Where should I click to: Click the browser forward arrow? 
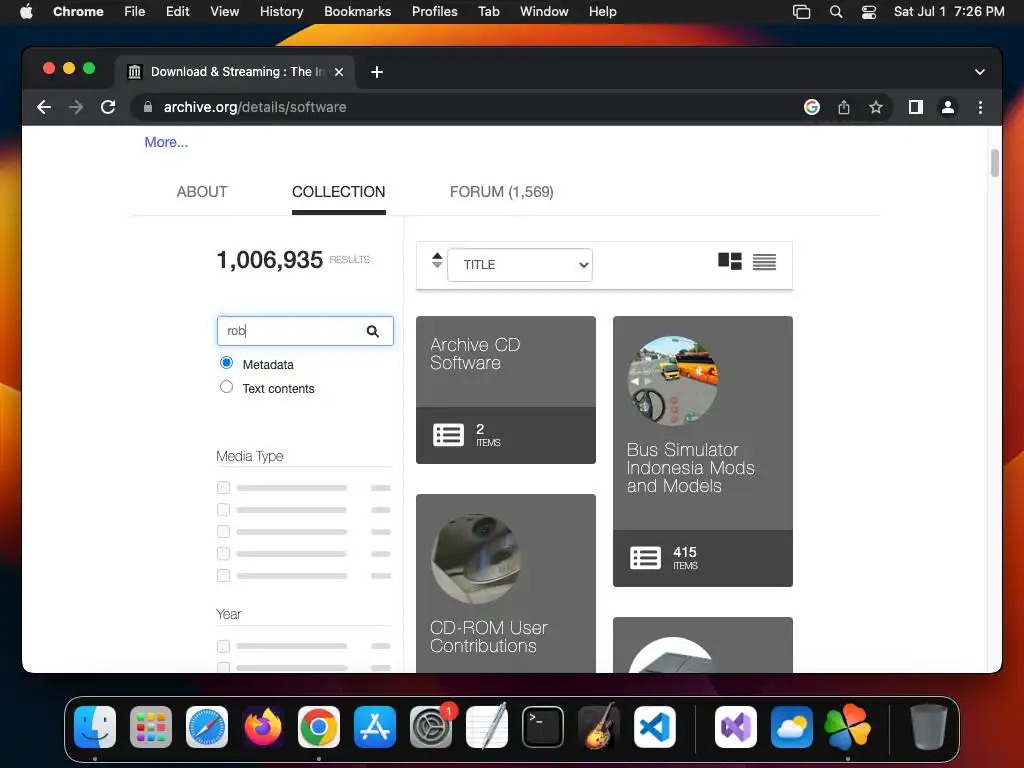[76, 107]
